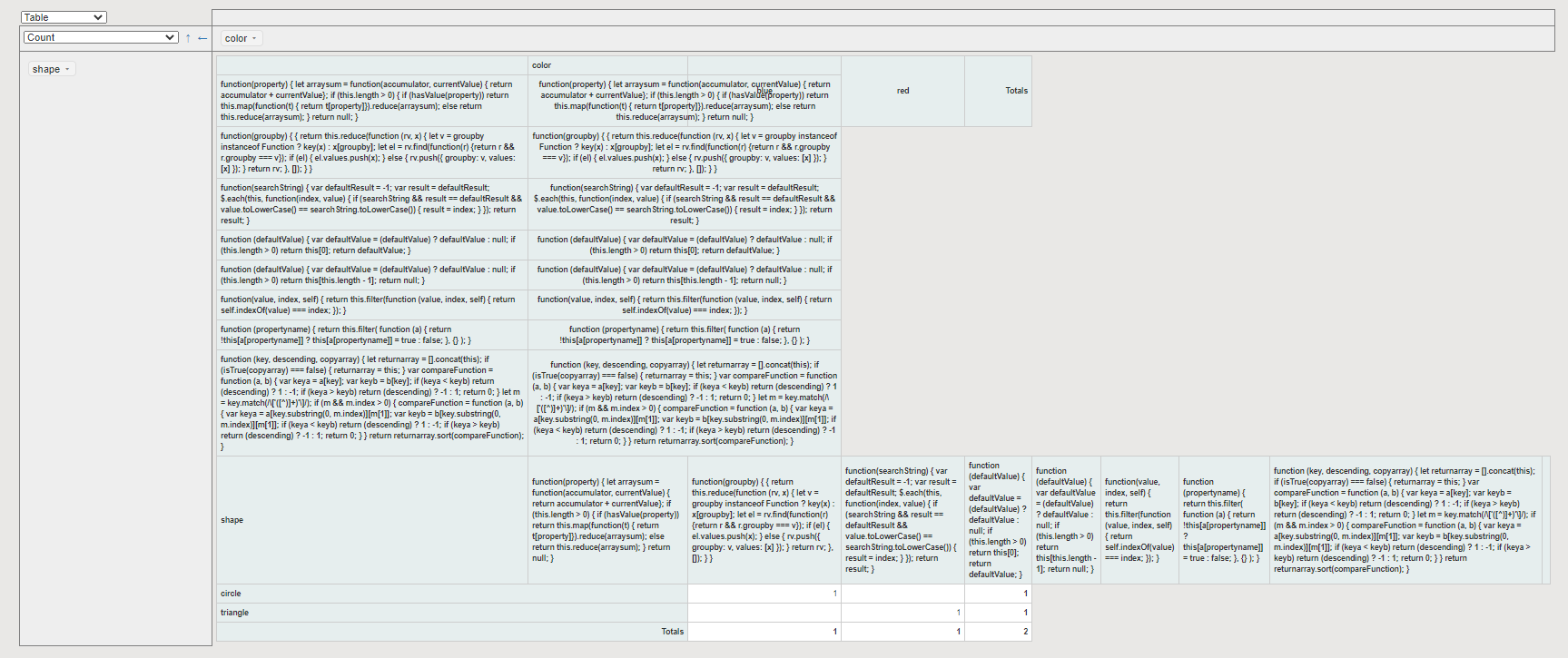Select the 'circle' row header

[x=452, y=594]
